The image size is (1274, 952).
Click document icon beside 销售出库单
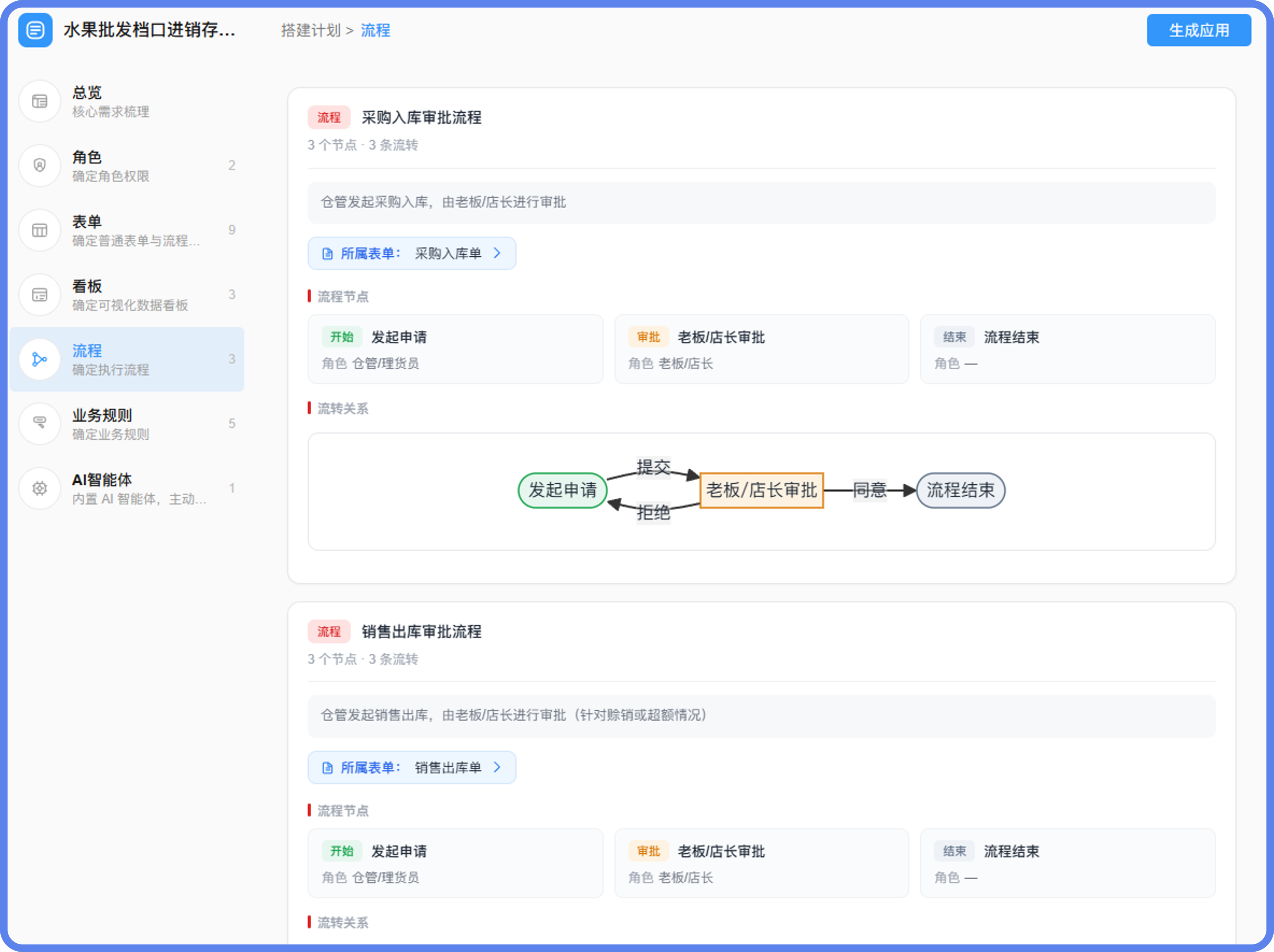[327, 767]
